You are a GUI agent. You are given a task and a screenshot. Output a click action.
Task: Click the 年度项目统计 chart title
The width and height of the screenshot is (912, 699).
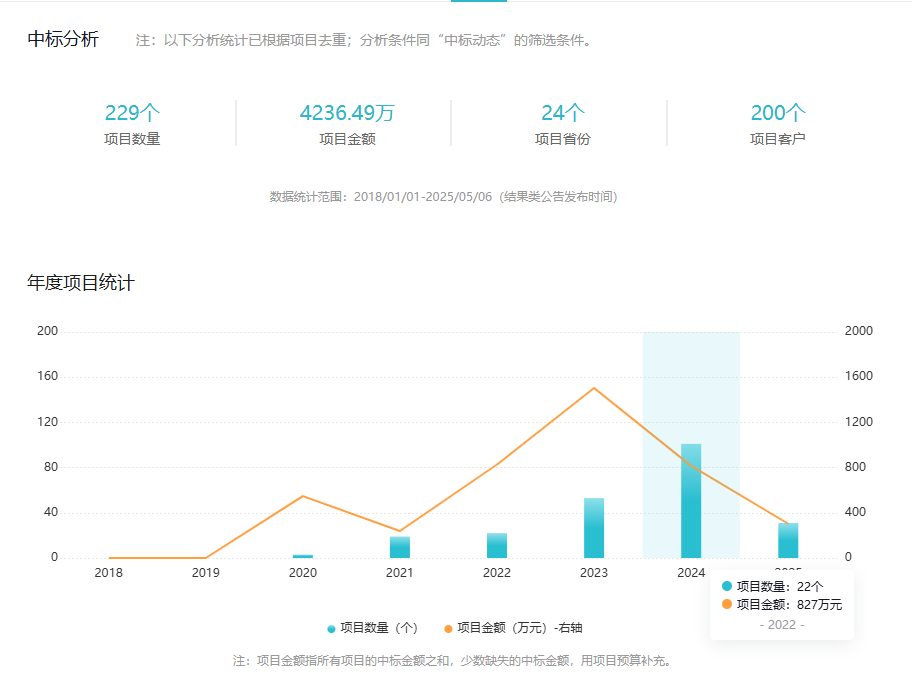pos(80,283)
